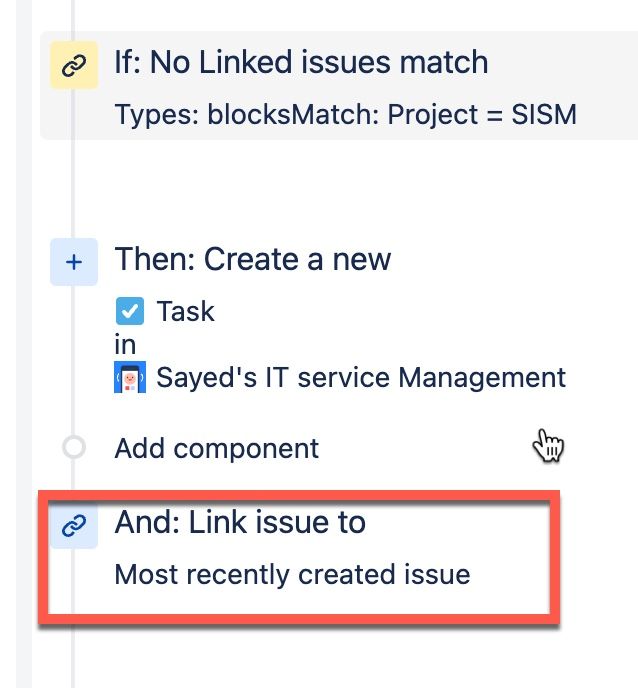Viewport: 638px width, 688px height.
Task: Open the If: No Linked issues match condition
Action: tap(301, 62)
